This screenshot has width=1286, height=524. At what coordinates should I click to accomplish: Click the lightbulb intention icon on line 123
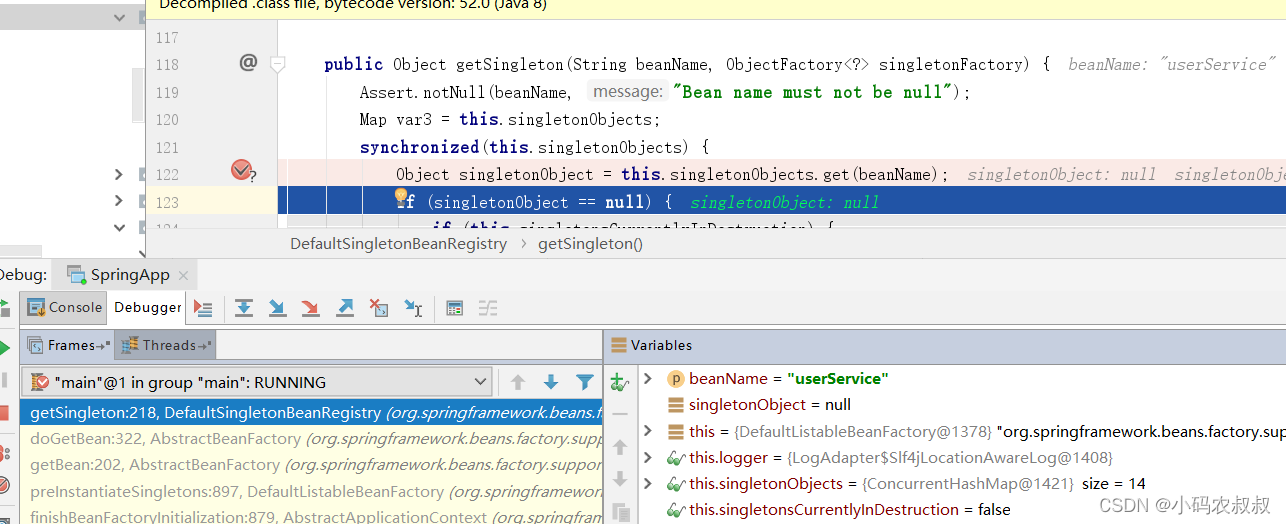click(x=401, y=197)
